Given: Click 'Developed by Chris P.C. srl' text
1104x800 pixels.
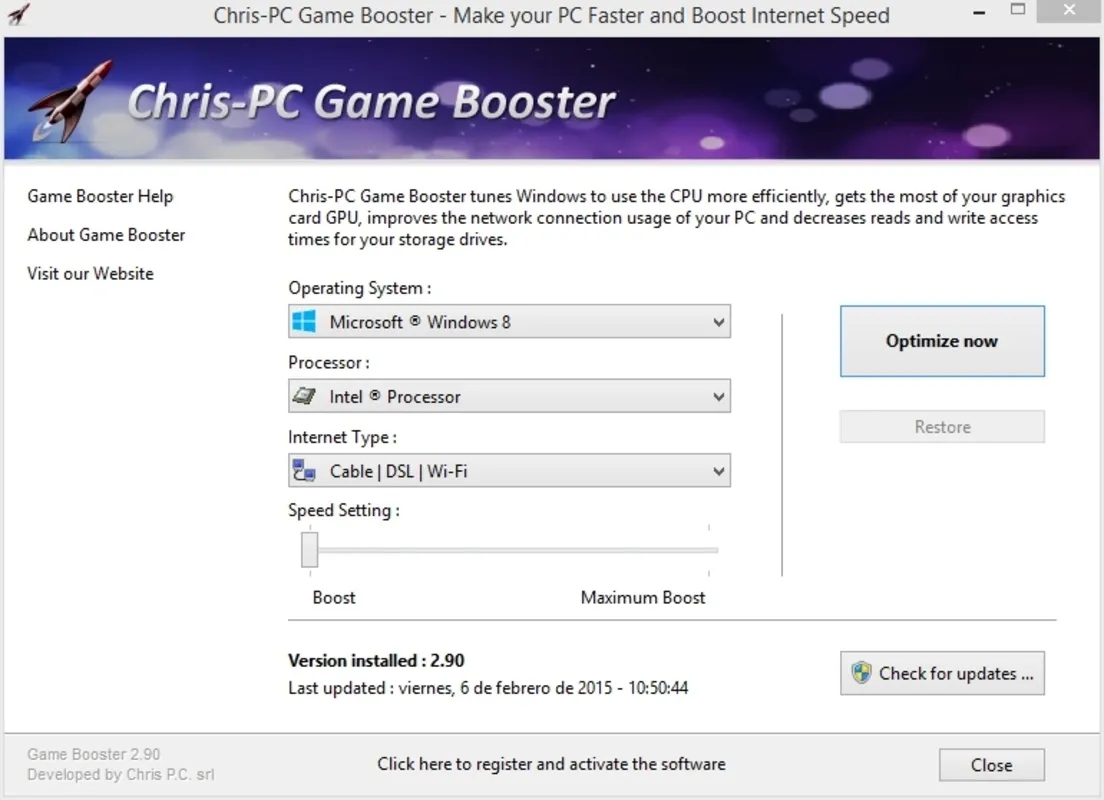Looking at the screenshot, I should coord(120,775).
